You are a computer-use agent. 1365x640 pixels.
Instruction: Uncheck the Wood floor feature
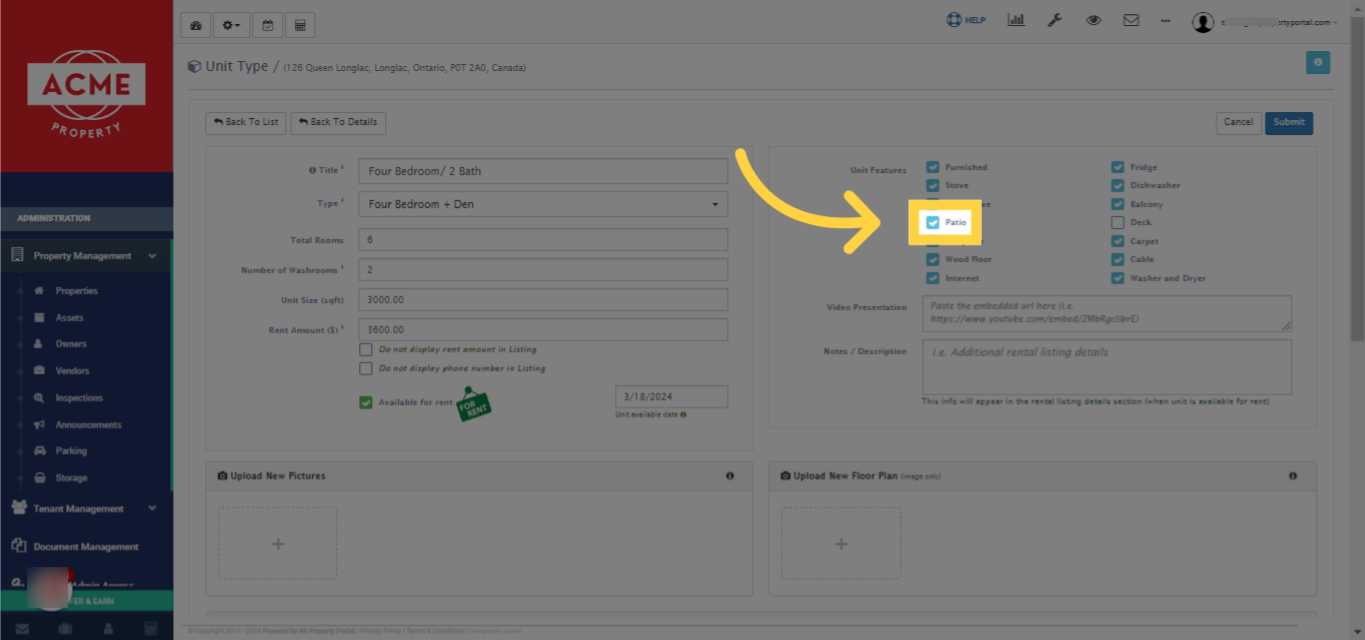pos(933,260)
